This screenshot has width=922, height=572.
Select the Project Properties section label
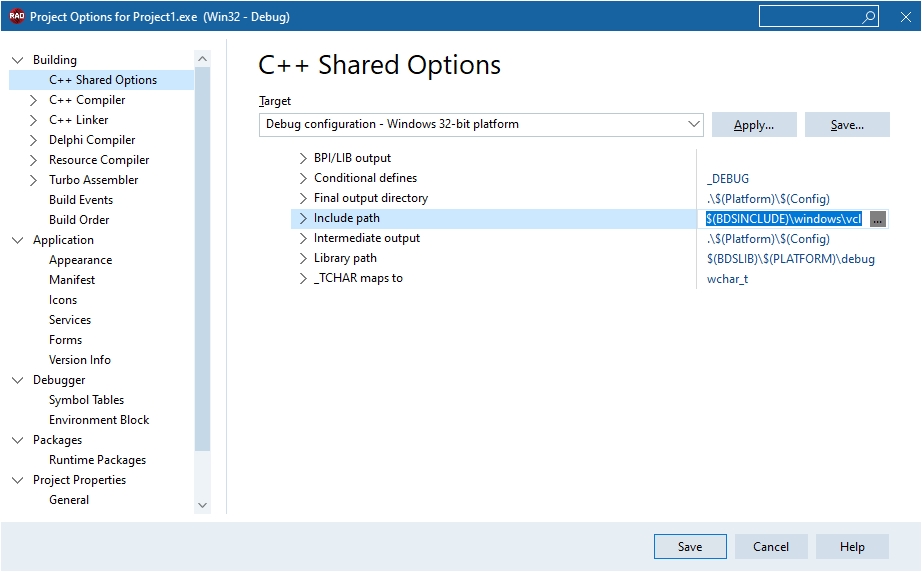tap(79, 480)
